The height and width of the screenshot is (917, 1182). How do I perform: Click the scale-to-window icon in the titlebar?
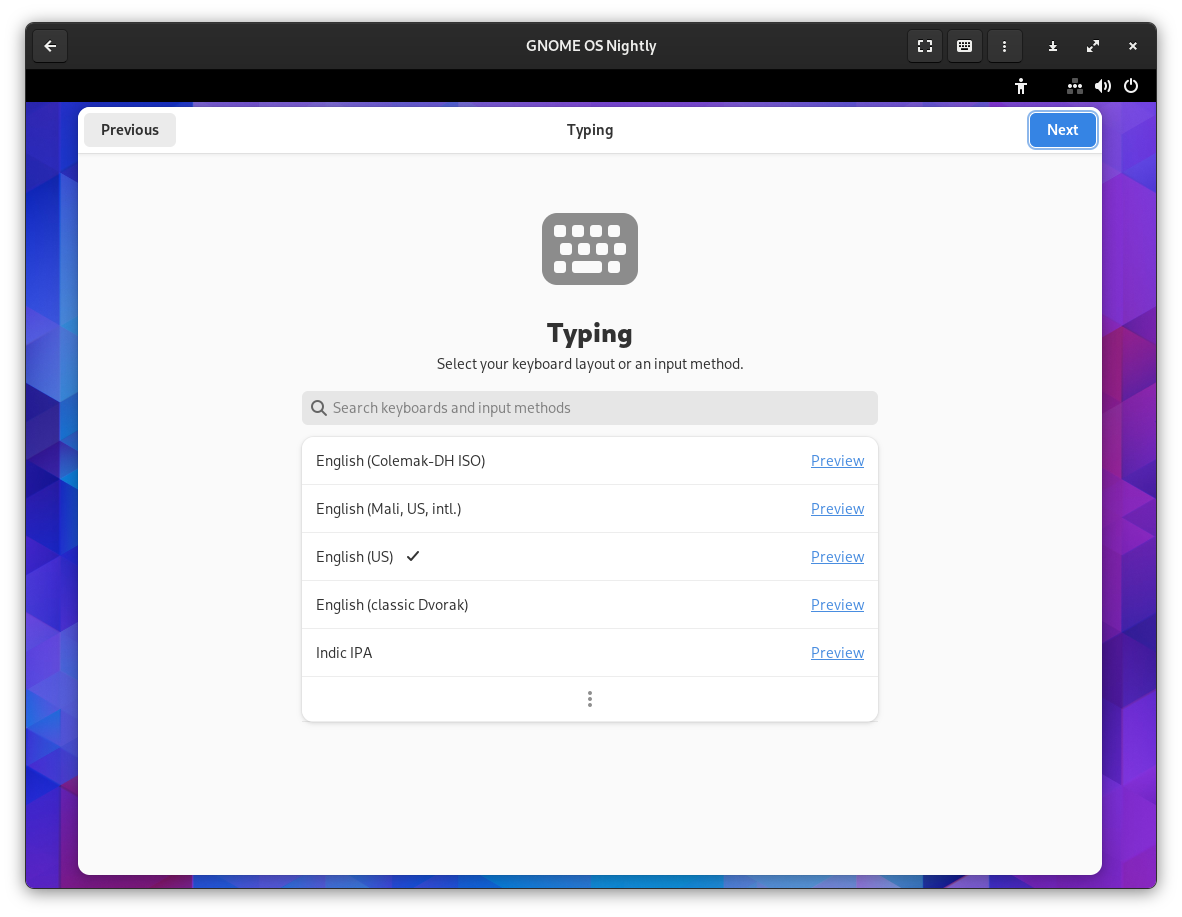pyautogui.click(x=1092, y=46)
